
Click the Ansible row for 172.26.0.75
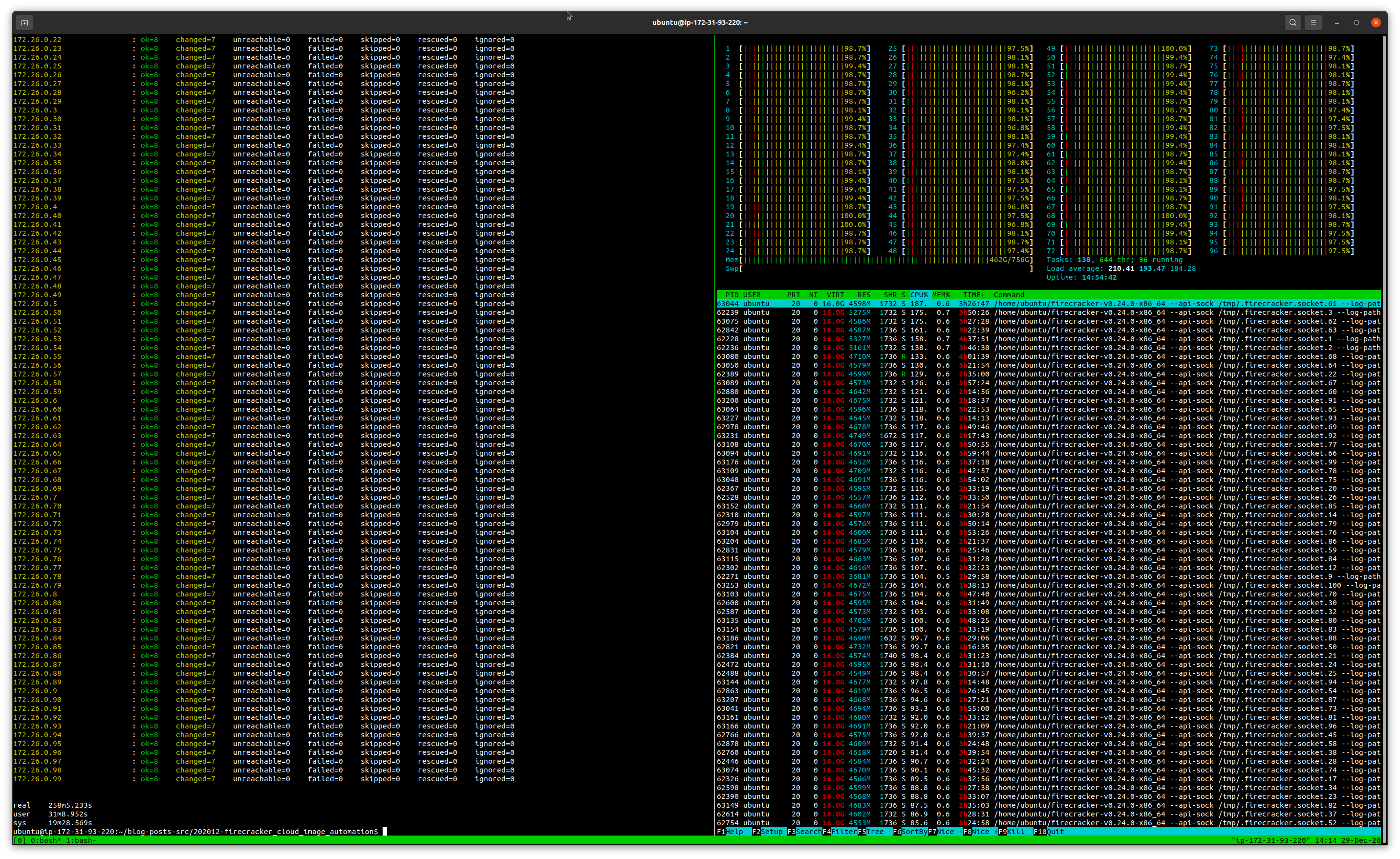coord(264,550)
